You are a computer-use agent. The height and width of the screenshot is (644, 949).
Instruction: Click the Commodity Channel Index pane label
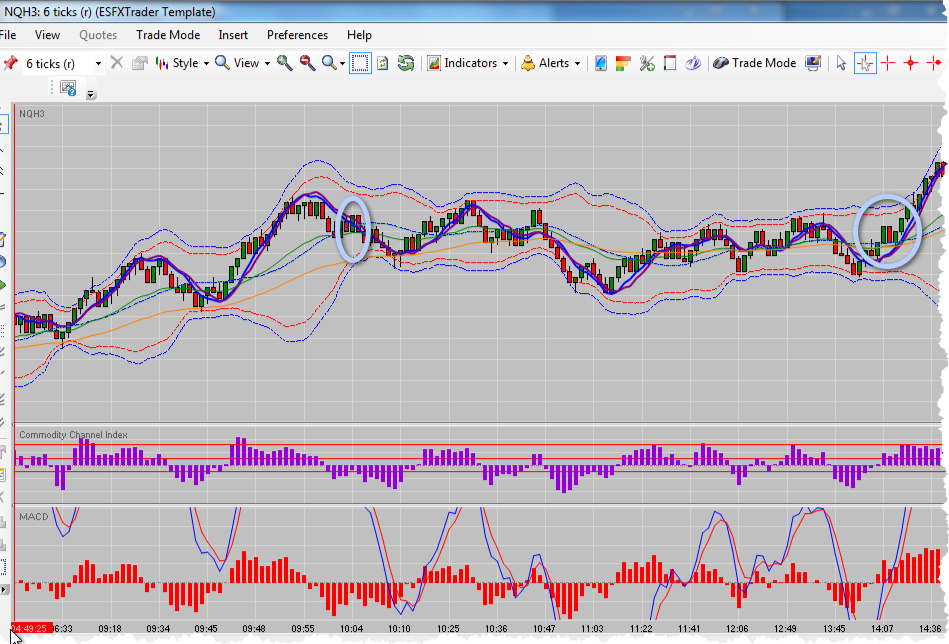[x=73, y=435]
